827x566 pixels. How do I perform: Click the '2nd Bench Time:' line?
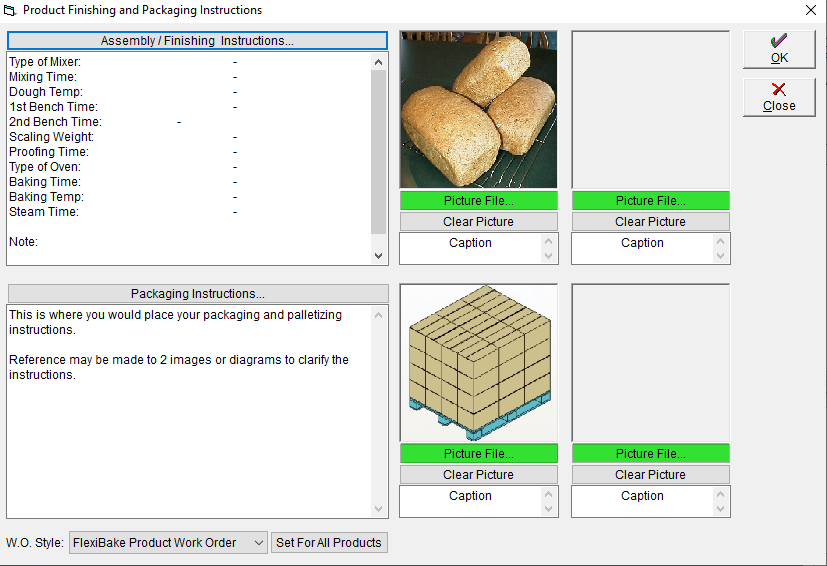55,122
